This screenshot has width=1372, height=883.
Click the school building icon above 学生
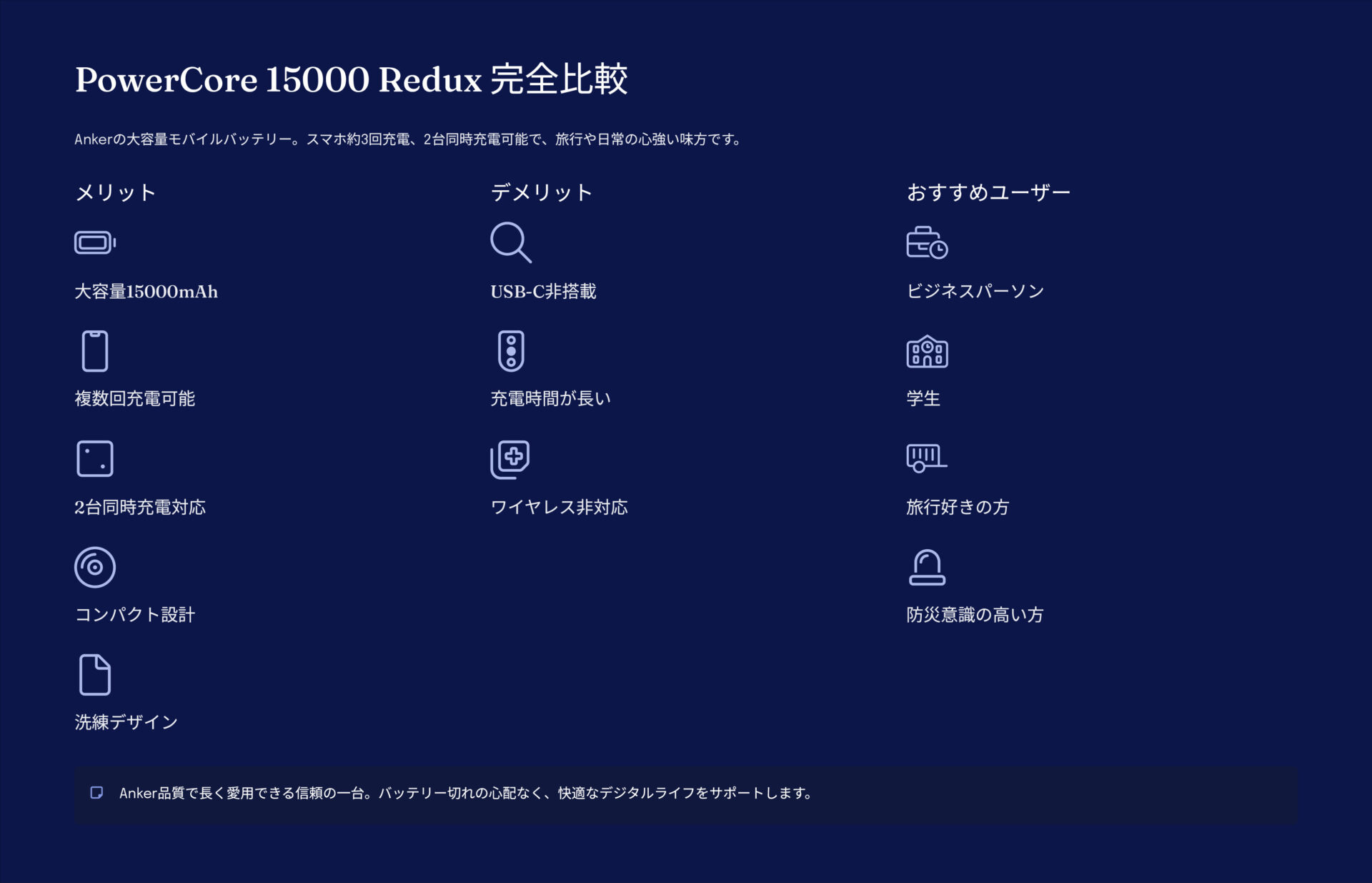(926, 350)
